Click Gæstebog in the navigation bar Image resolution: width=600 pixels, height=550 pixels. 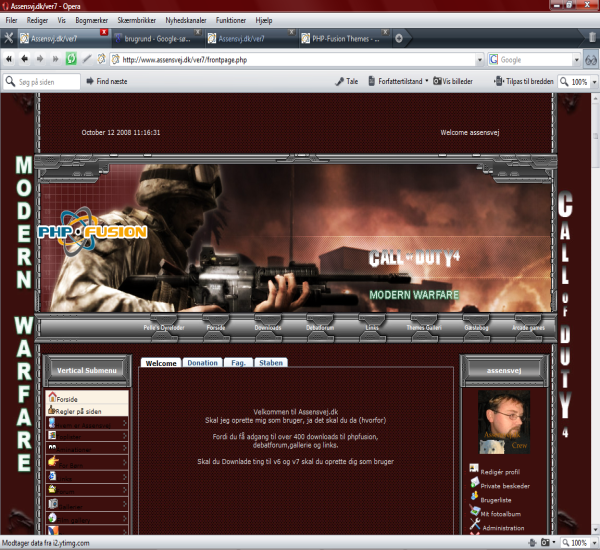point(476,328)
